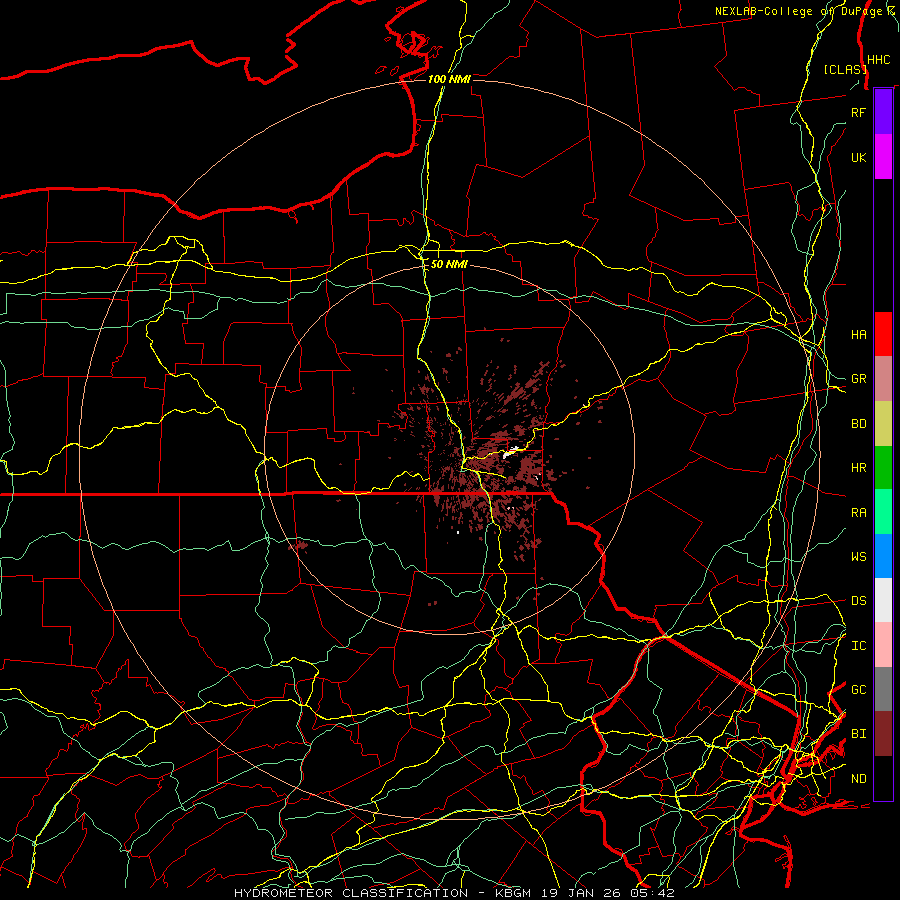Pick the white DS legend swatch
Screen dimensions: 900x900
(x=883, y=600)
